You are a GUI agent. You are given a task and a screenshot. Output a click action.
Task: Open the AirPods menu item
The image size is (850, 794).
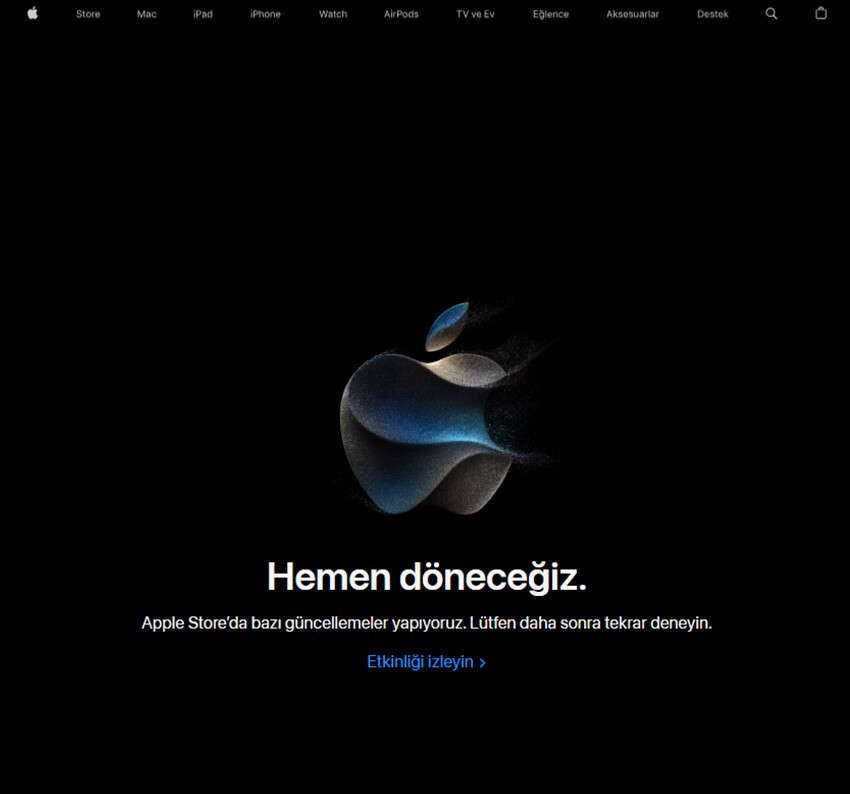401,14
